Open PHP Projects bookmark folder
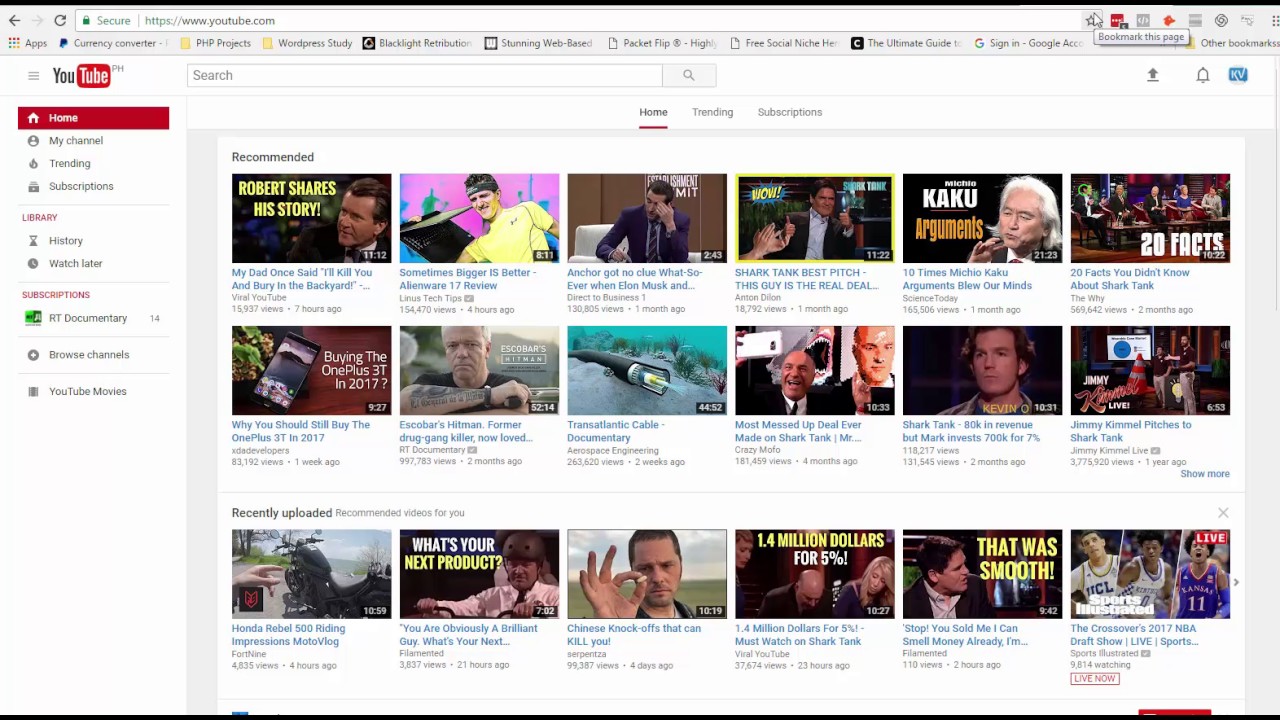 click(x=215, y=43)
